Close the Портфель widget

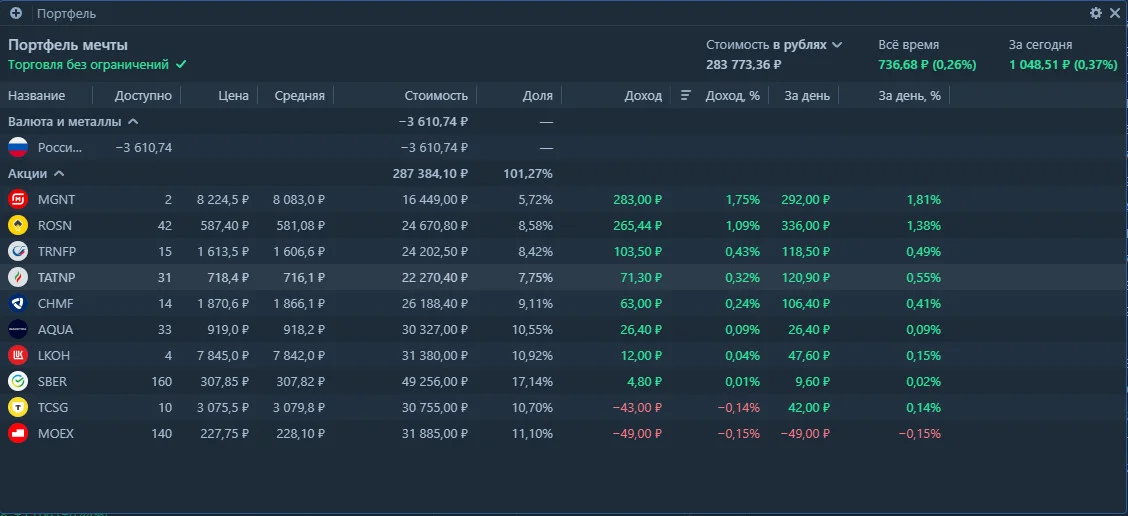[1115, 13]
